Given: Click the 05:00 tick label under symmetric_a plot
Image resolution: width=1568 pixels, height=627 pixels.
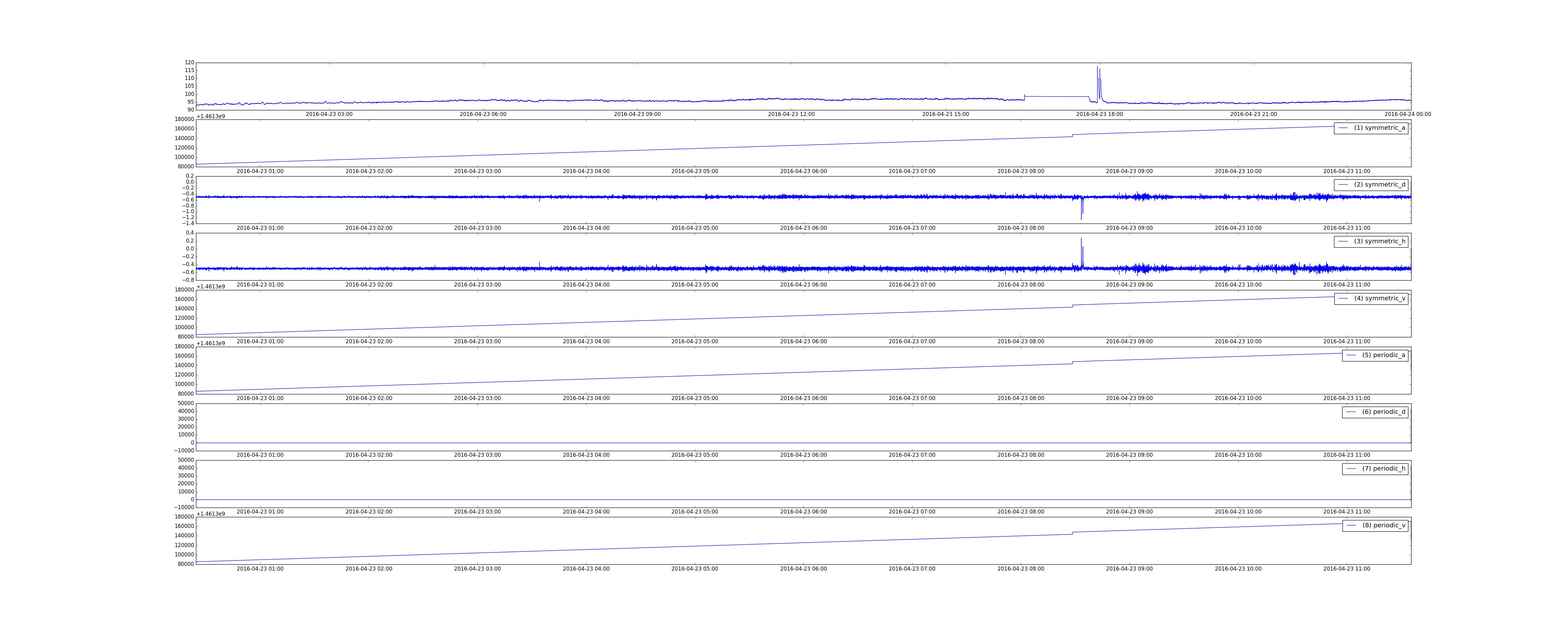Looking at the screenshot, I should [695, 172].
